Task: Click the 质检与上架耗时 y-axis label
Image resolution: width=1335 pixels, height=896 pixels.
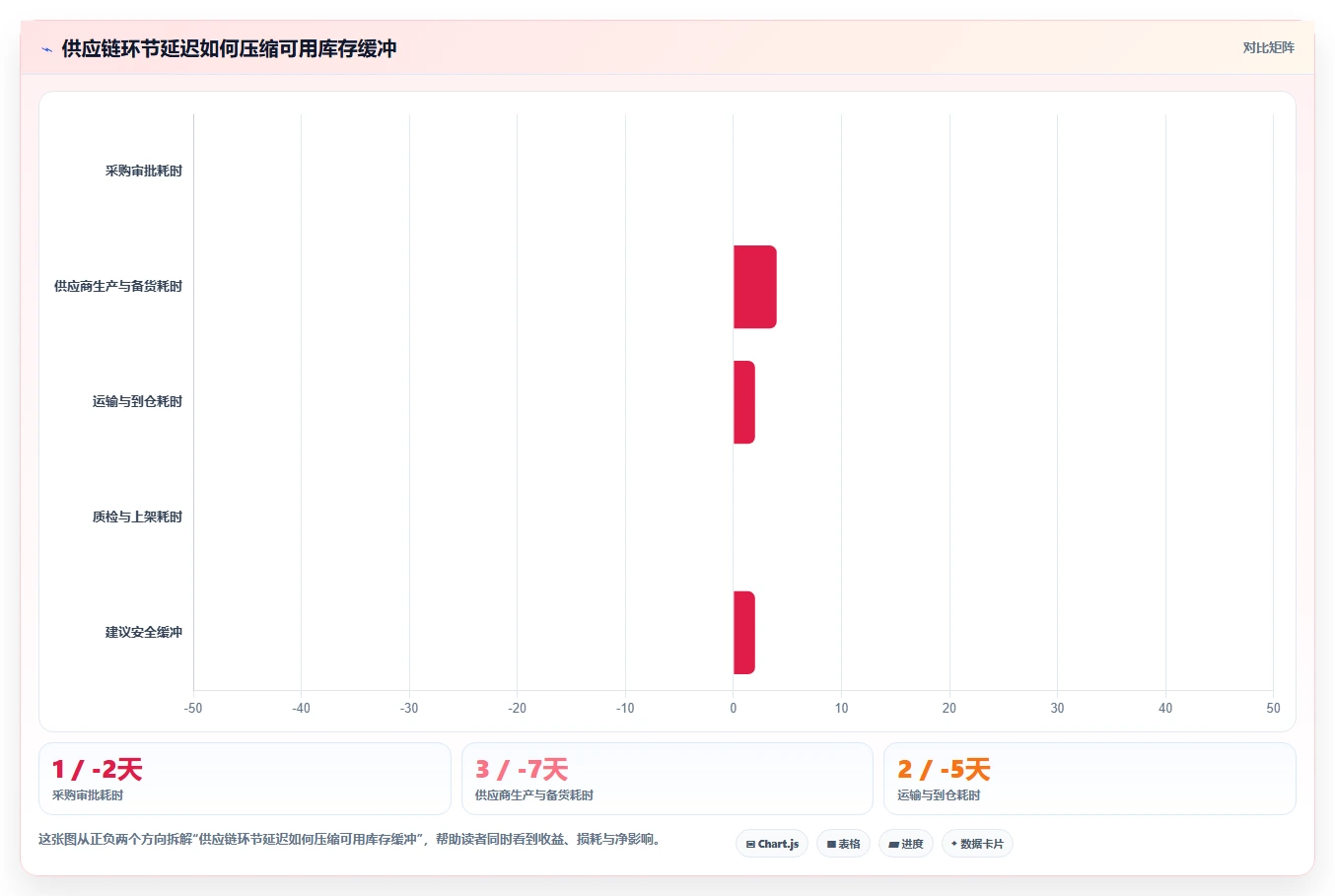Action: [137, 517]
